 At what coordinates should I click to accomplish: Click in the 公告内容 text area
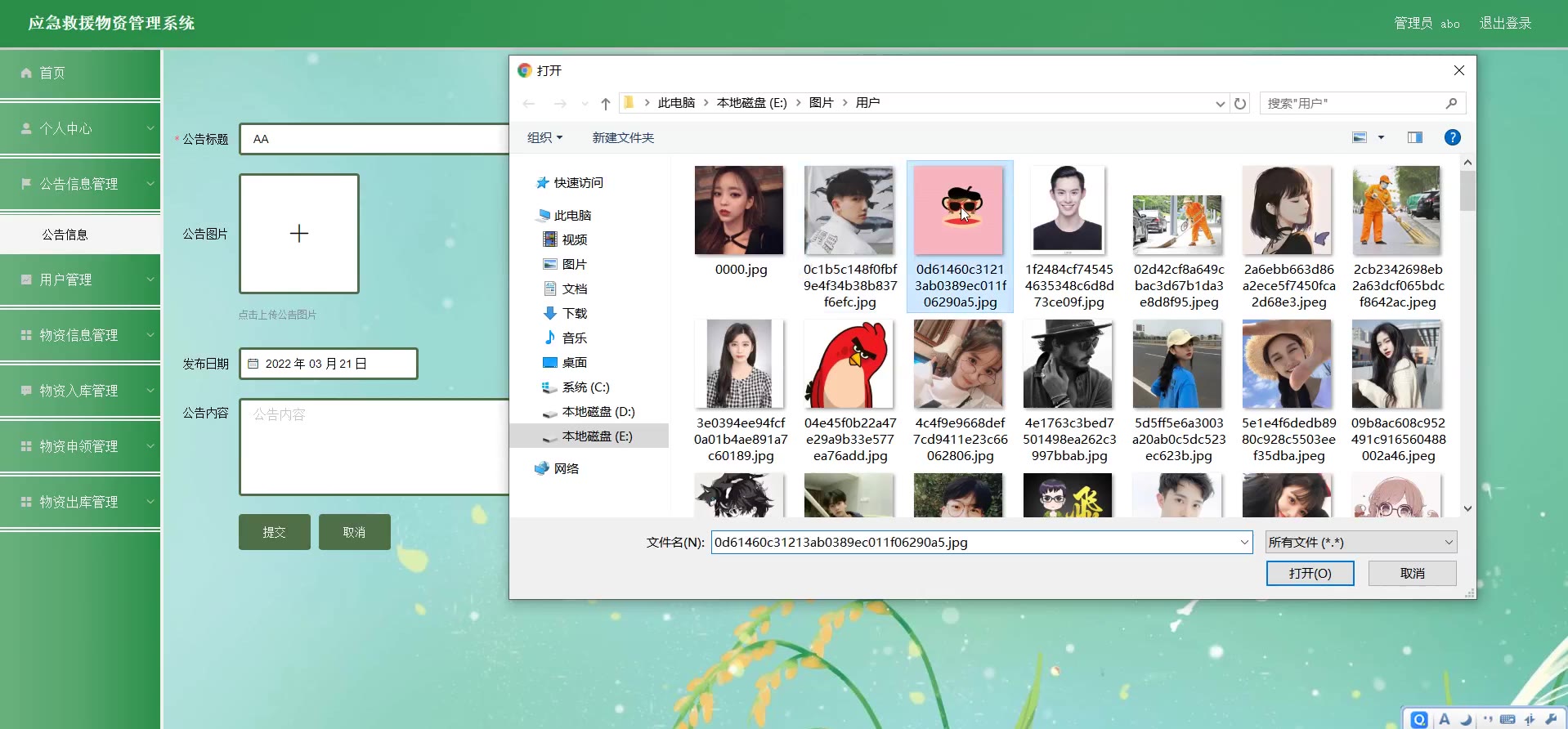point(374,447)
